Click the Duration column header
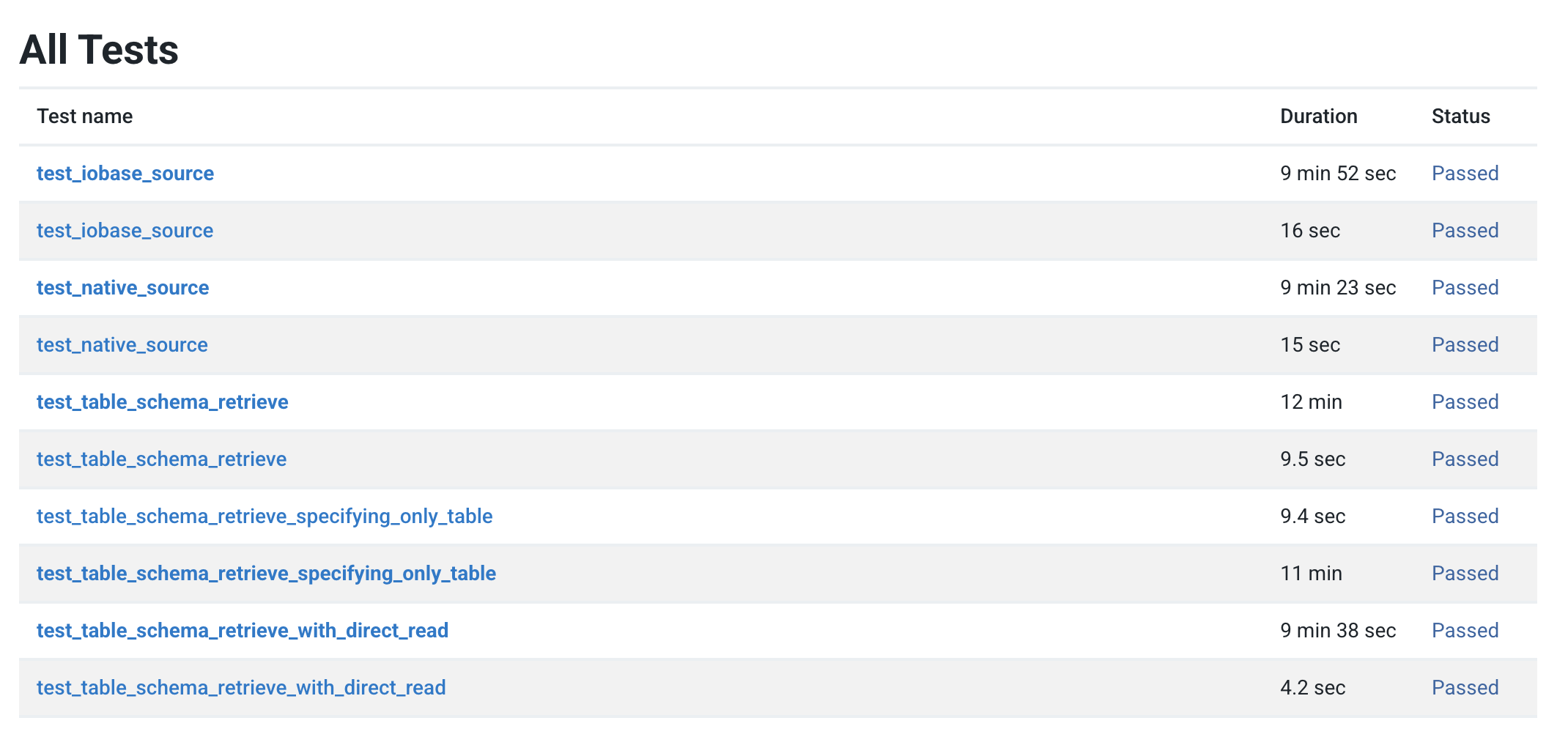Viewport: 1568px width, 737px height. coord(1319,116)
